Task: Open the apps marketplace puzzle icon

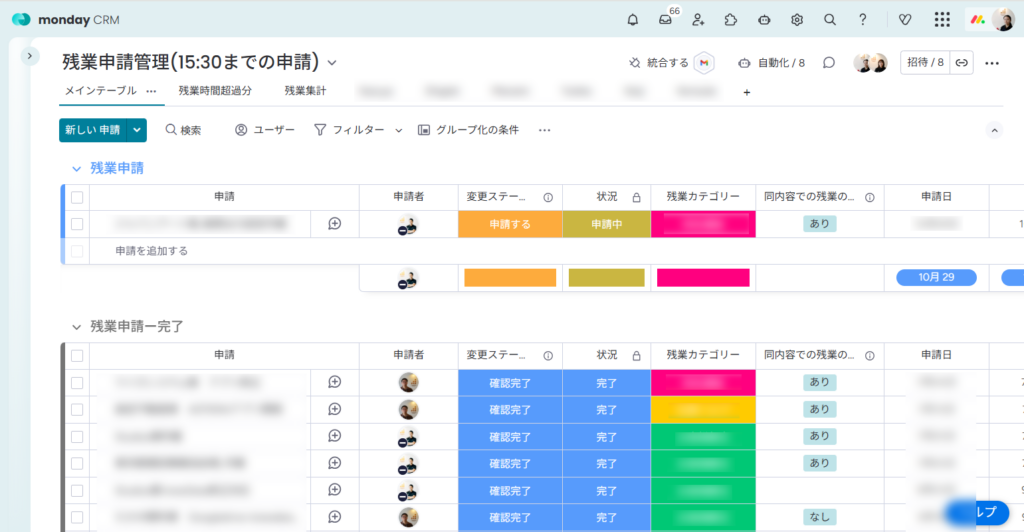Action: 731,19
